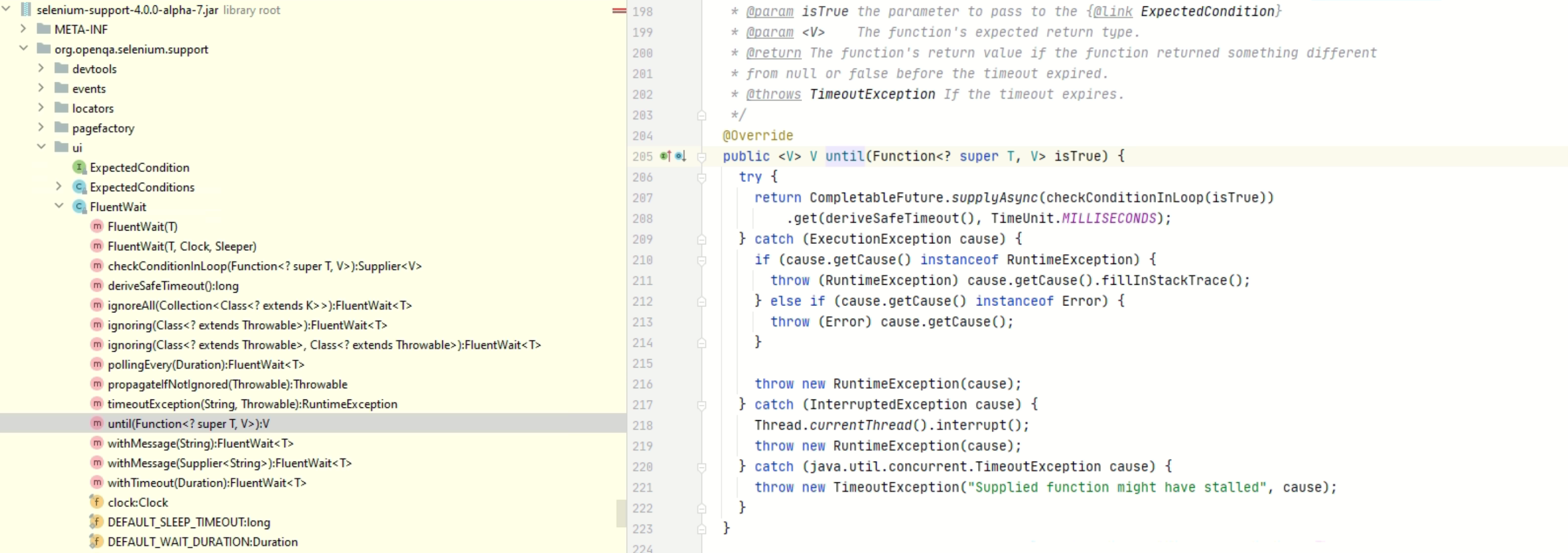
Task: Click the method icon next to deriveSafeTimeout()
Action: pyautogui.click(x=97, y=285)
